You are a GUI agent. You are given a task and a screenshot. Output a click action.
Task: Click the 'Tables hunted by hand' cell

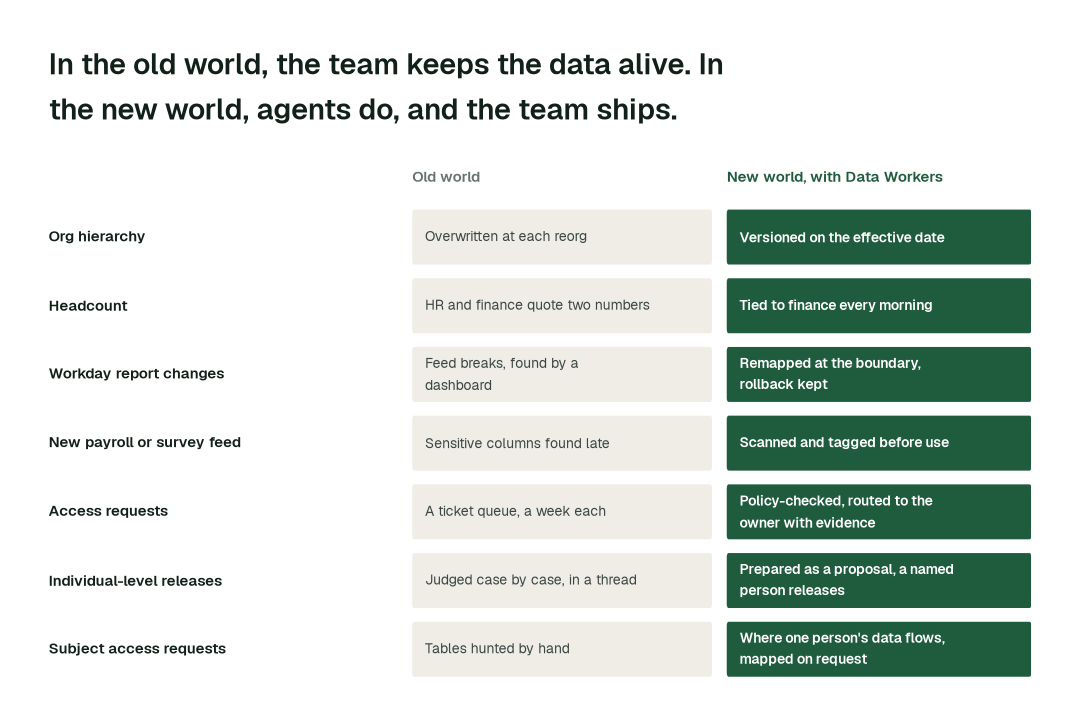click(x=561, y=649)
